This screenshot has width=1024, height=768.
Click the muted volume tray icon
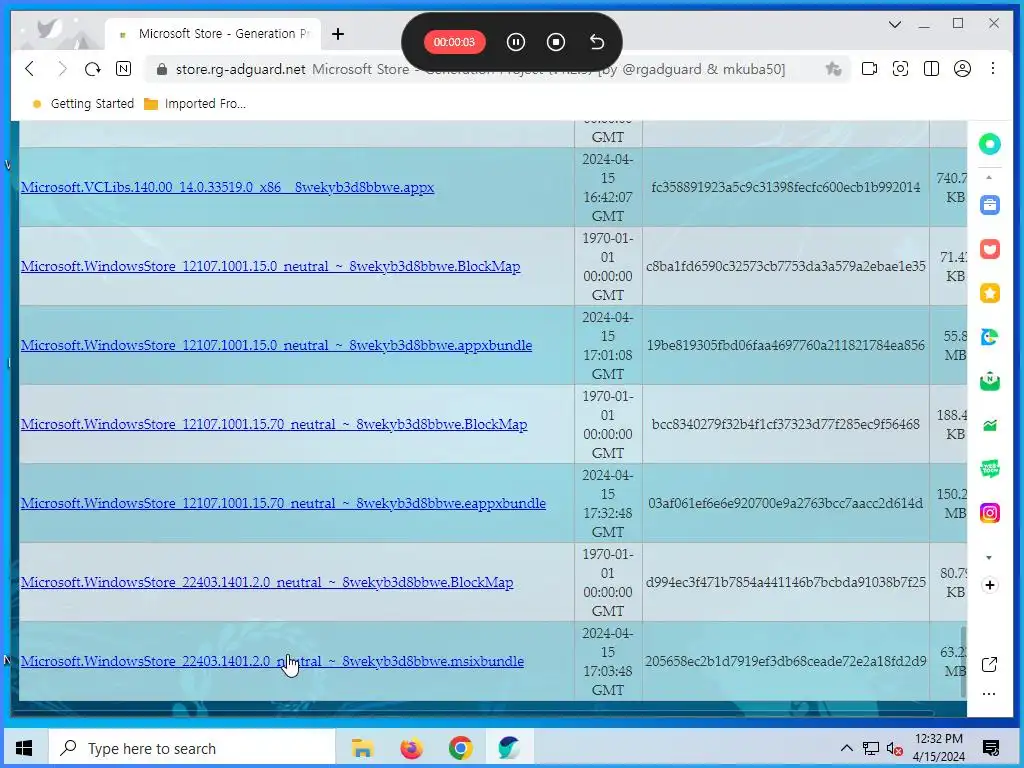click(x=895, y=748)
